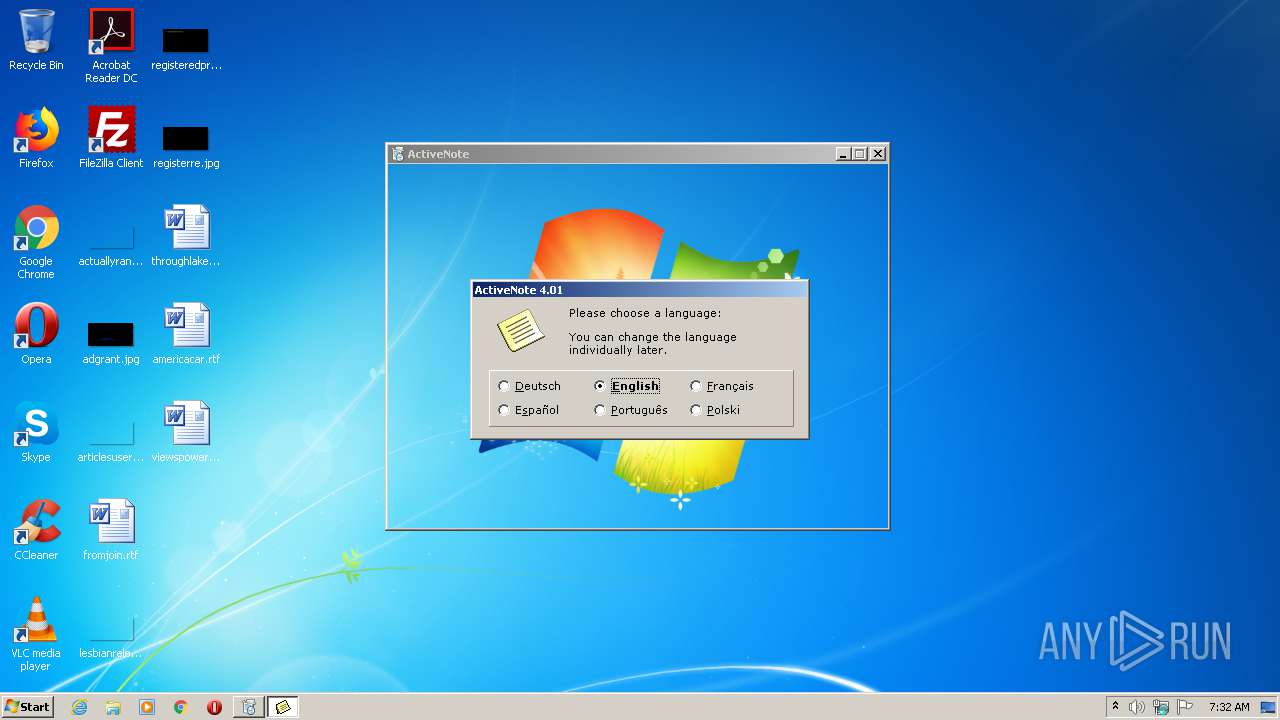Select CCleaner desktop shortcut

(x=36, y=530)
